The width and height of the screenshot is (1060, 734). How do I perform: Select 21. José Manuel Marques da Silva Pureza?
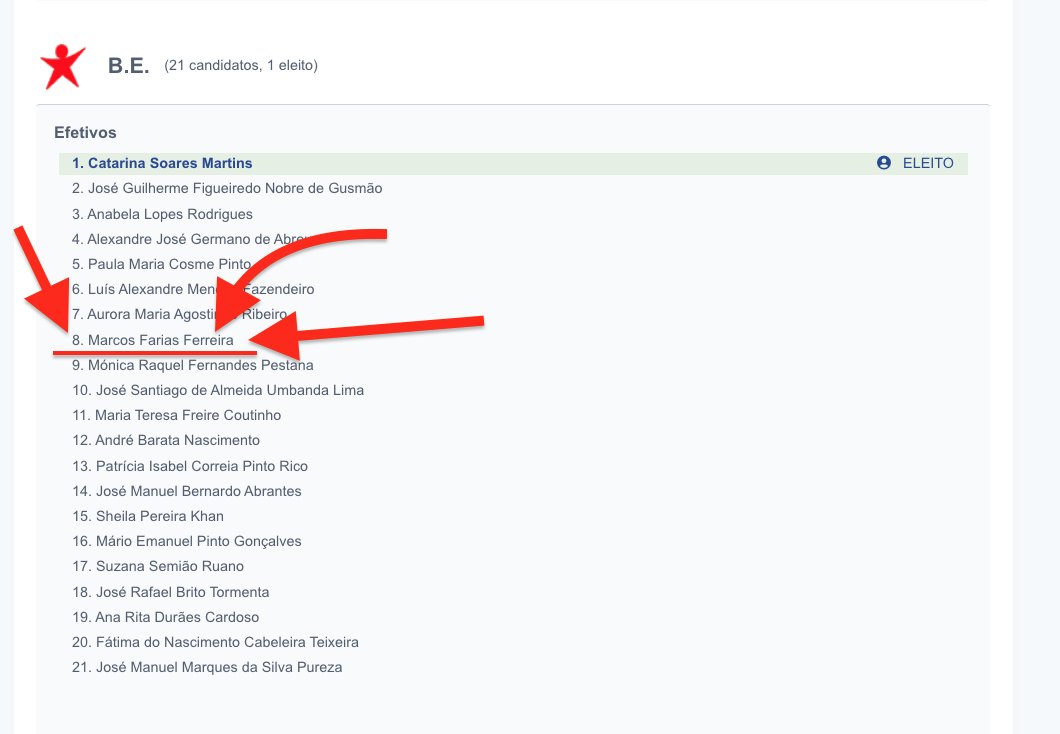tap(207, 667)
